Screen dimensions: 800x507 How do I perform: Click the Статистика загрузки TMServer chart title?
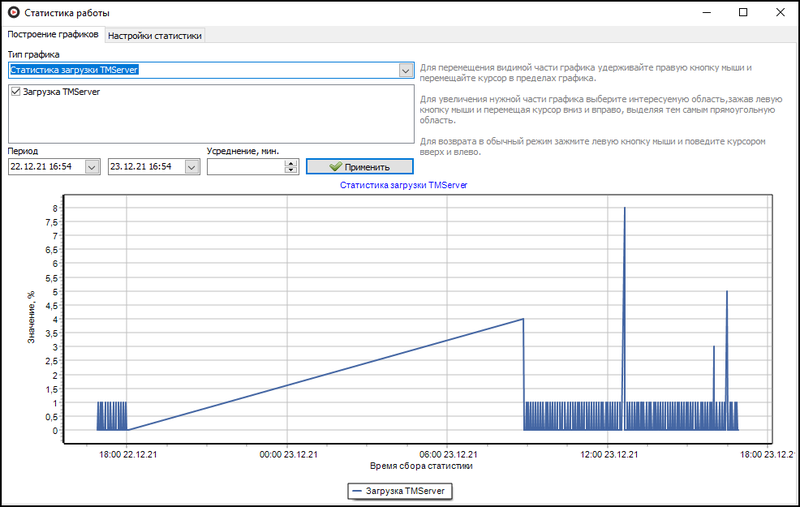[404, 186]
